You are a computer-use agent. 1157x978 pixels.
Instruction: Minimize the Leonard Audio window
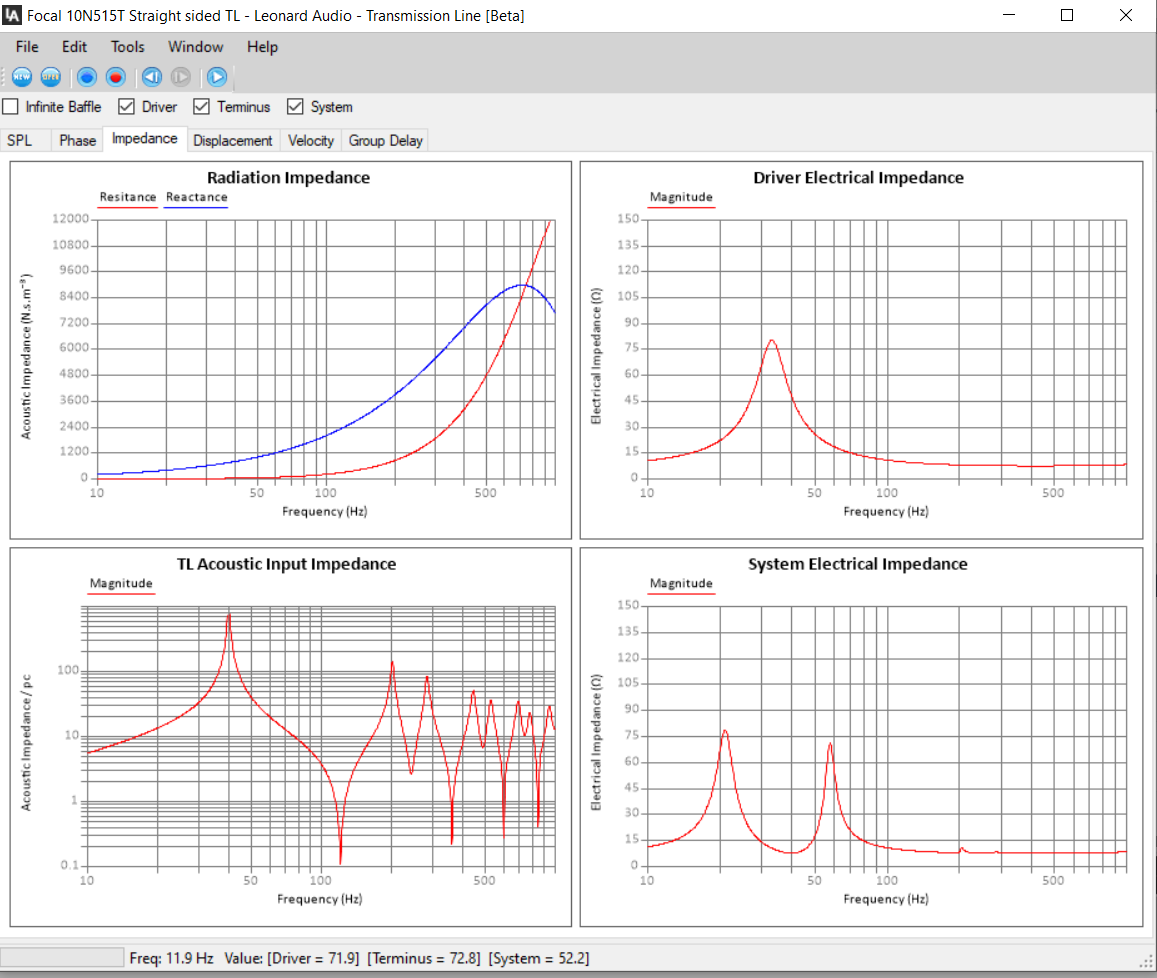click(1009, 16)
